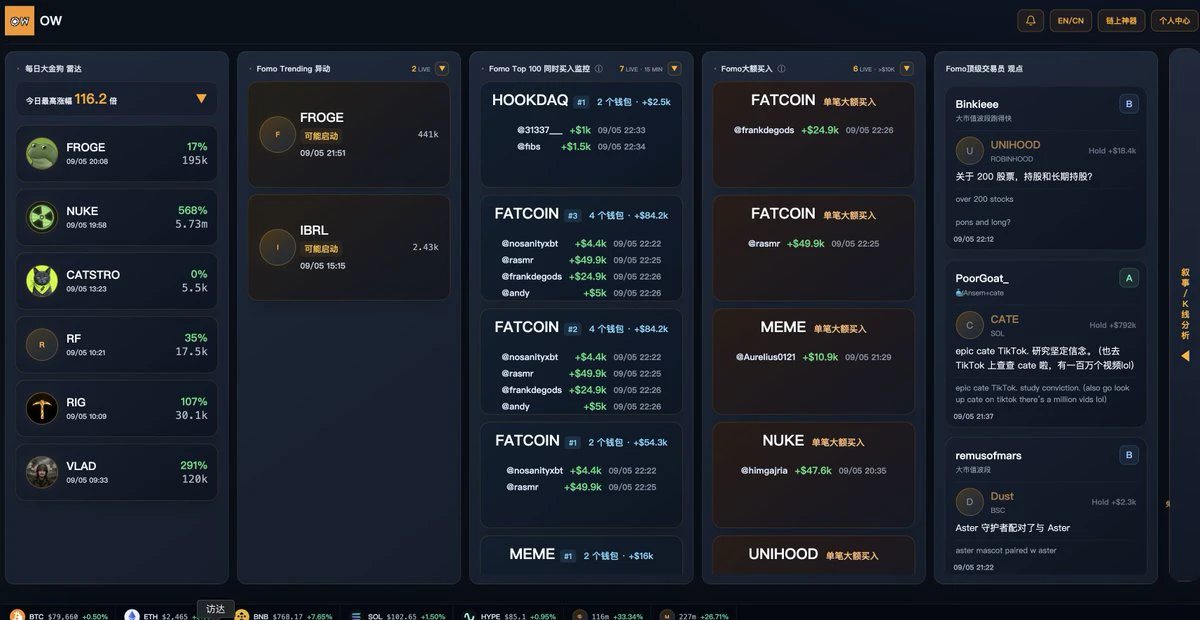1200x620 pixels.
Task: Click Hold +$792k on CATE
Action: pos(1113,325)
